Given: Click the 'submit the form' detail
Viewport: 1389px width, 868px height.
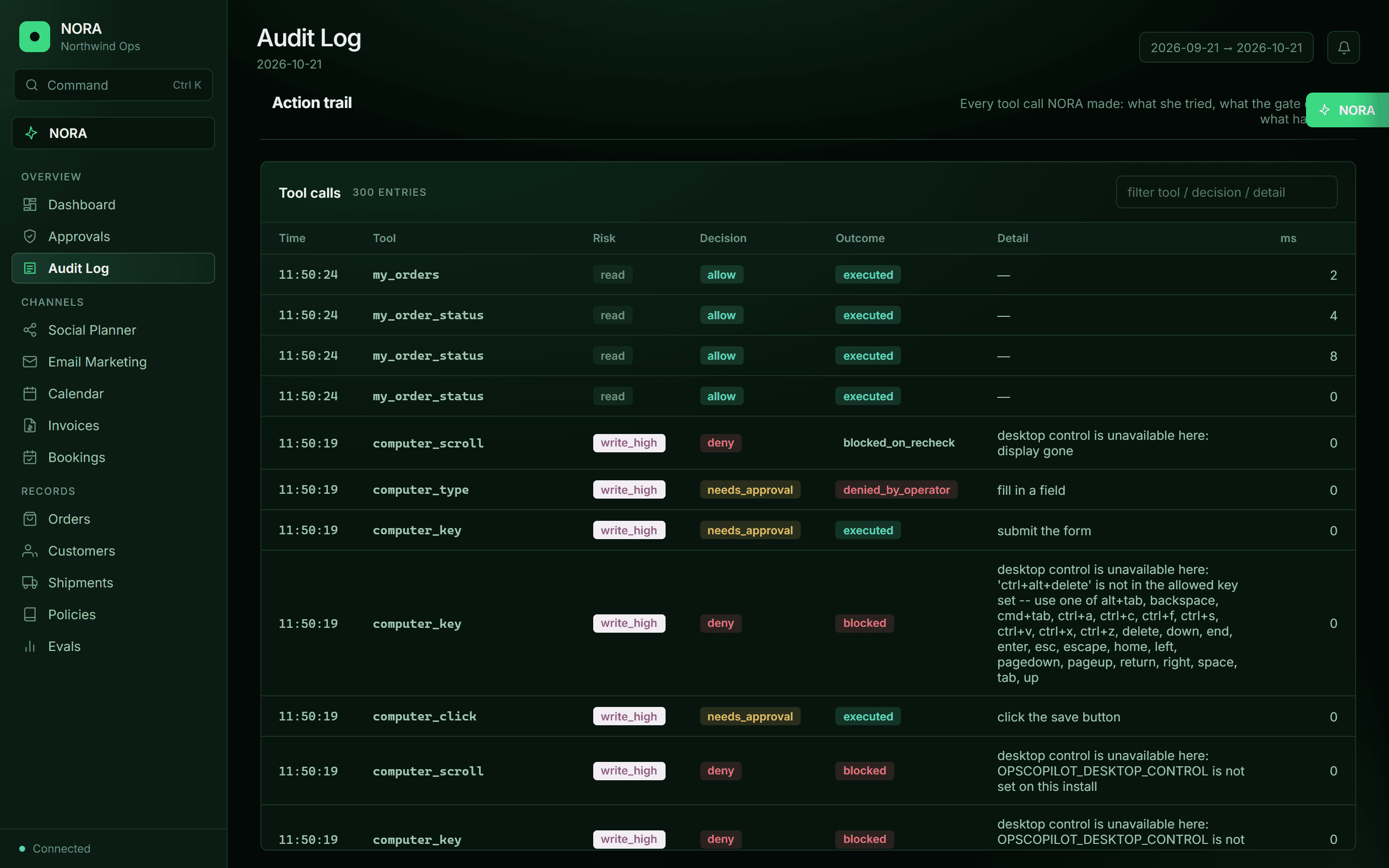Looking at the screenshot, I should [1044, 531].
